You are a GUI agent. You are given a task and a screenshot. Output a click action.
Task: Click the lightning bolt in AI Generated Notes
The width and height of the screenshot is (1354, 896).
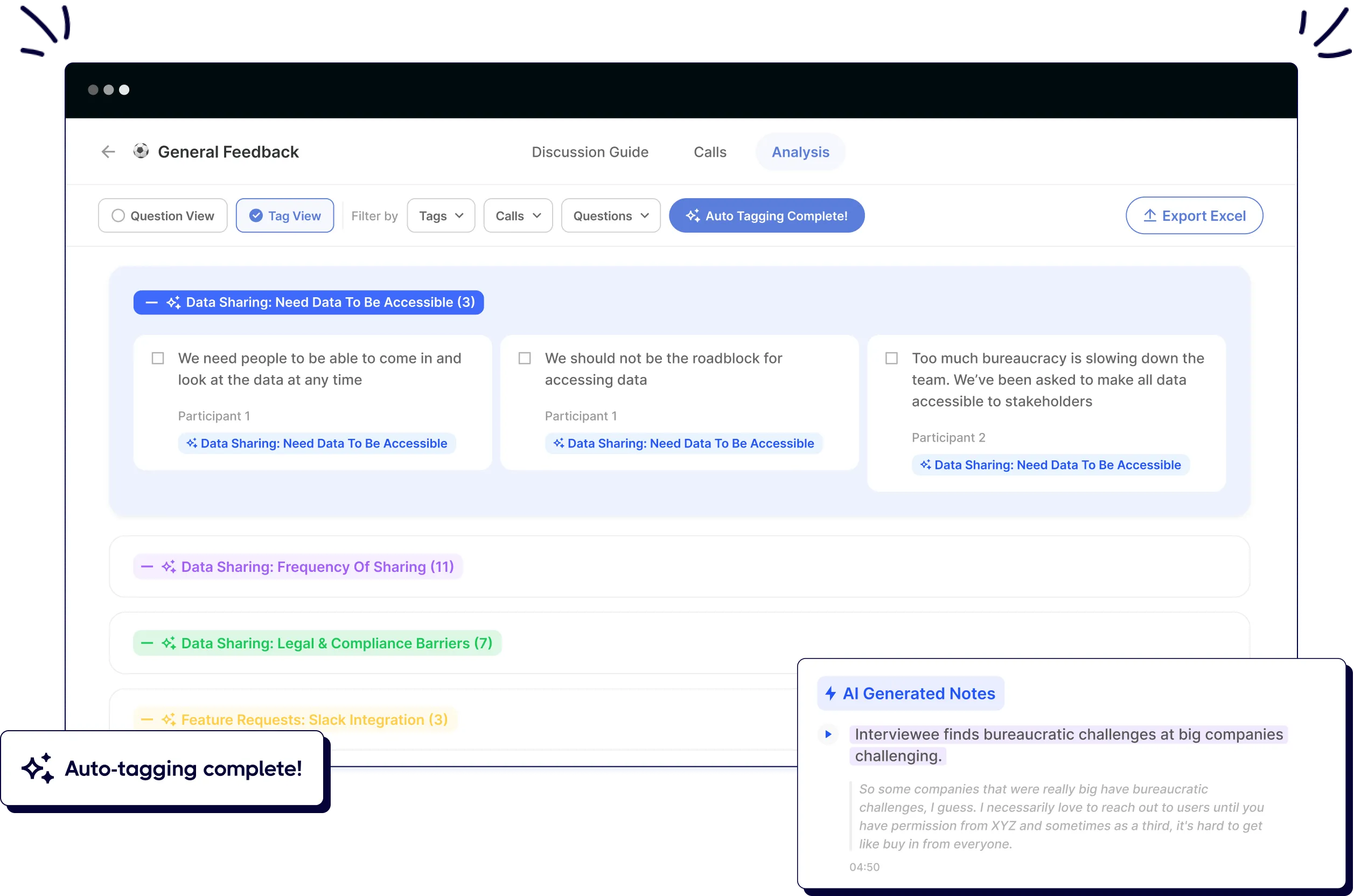pyautogui.click(x=830, y=693)
